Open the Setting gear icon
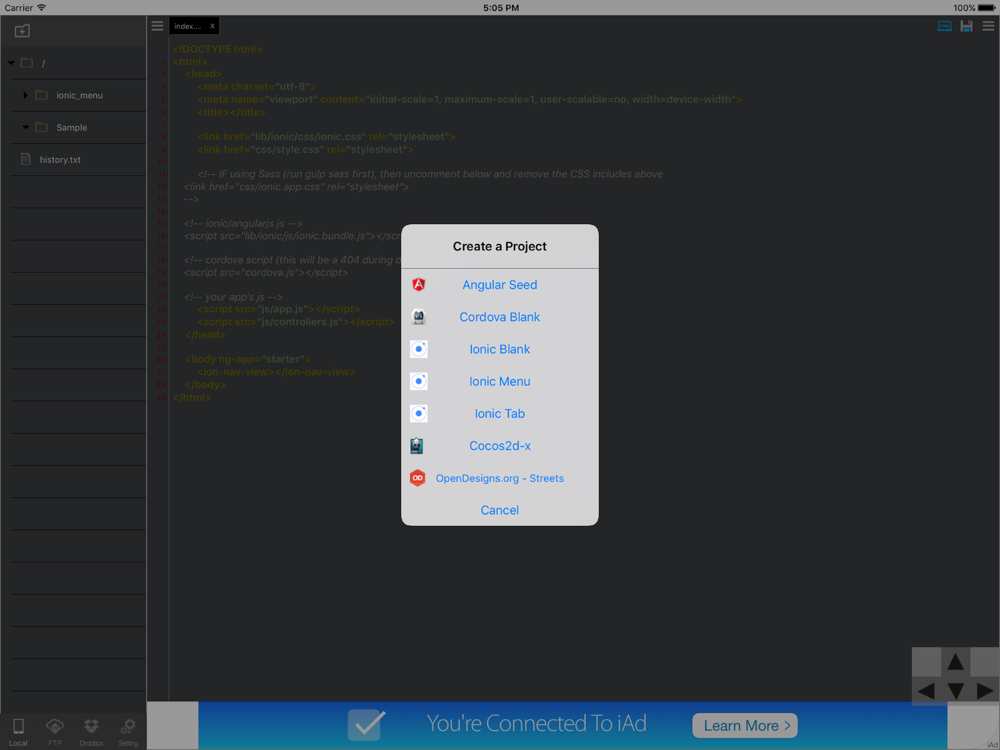Screen dimensions: 1000x750 pos(128,732)
